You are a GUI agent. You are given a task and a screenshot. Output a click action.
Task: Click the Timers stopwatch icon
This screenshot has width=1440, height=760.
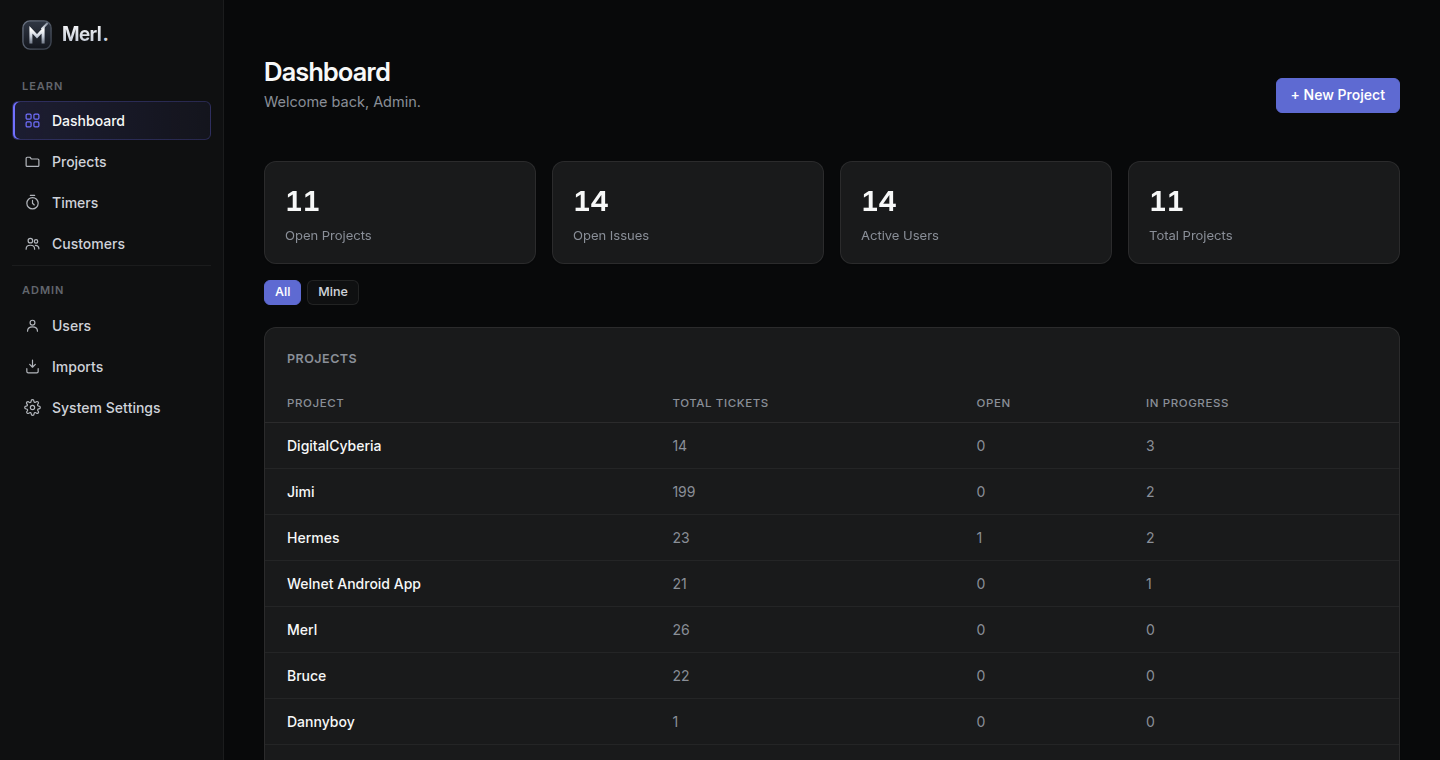(33, 203)
